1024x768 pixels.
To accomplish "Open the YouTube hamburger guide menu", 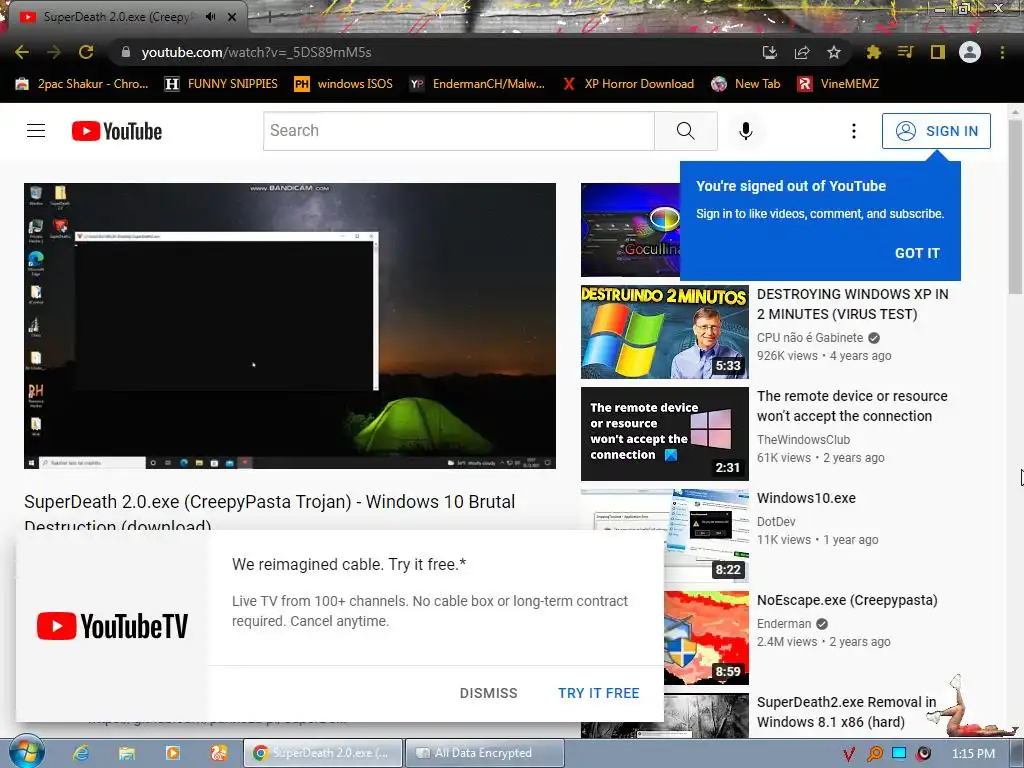I will 36,131.
